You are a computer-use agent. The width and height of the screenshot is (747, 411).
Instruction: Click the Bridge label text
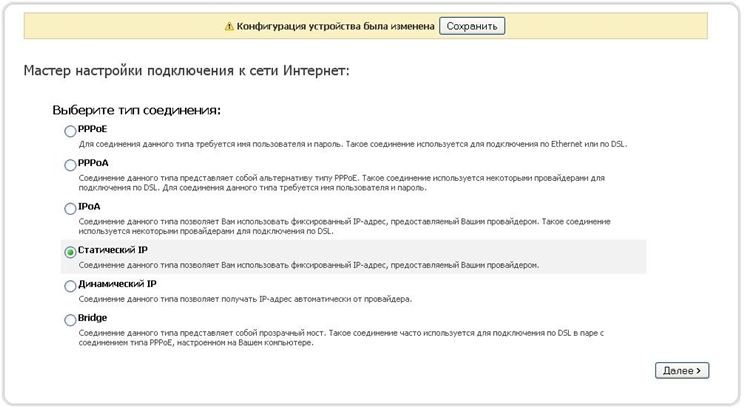pos(92,317)
